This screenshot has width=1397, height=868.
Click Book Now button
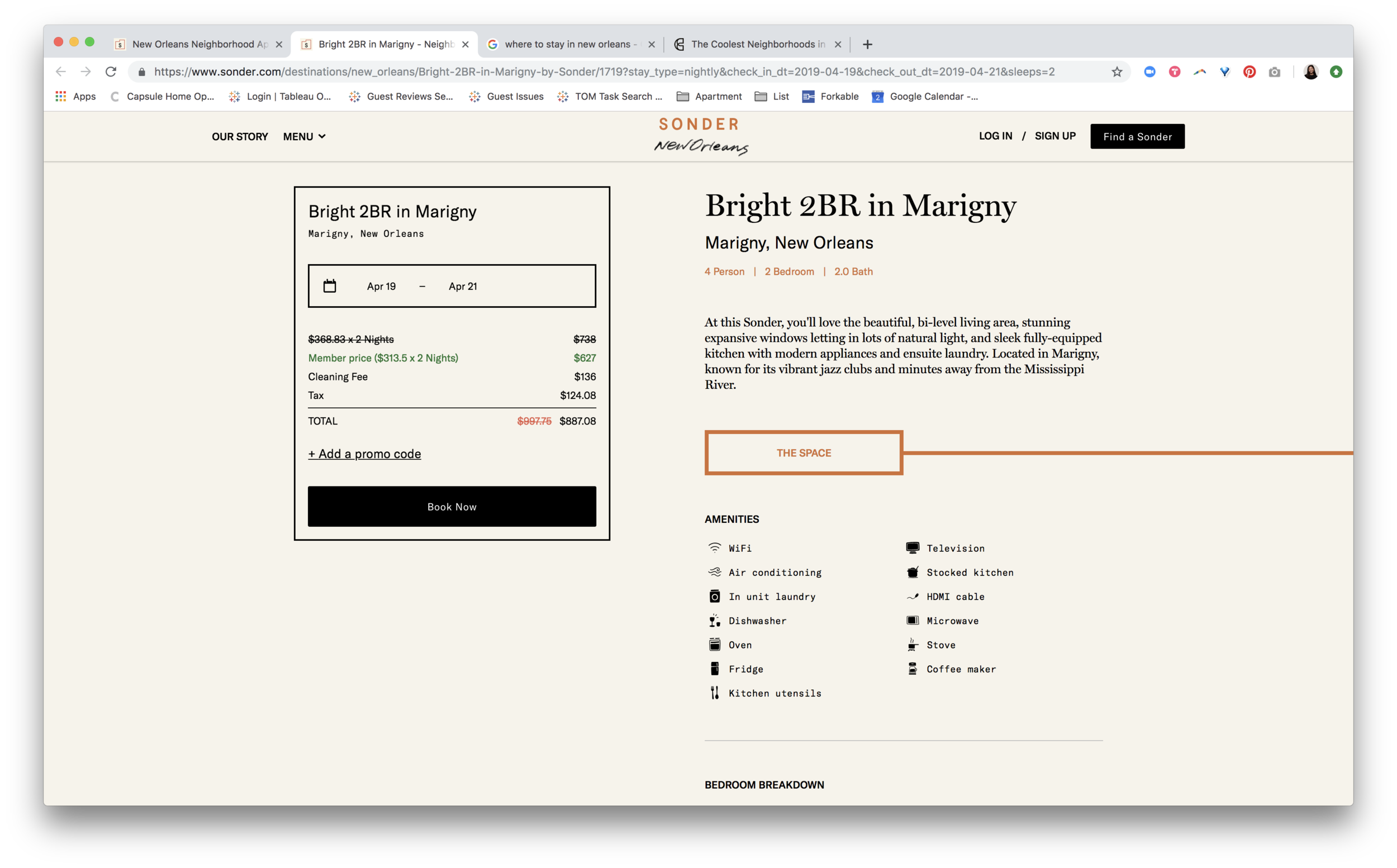tap(452, 506)
